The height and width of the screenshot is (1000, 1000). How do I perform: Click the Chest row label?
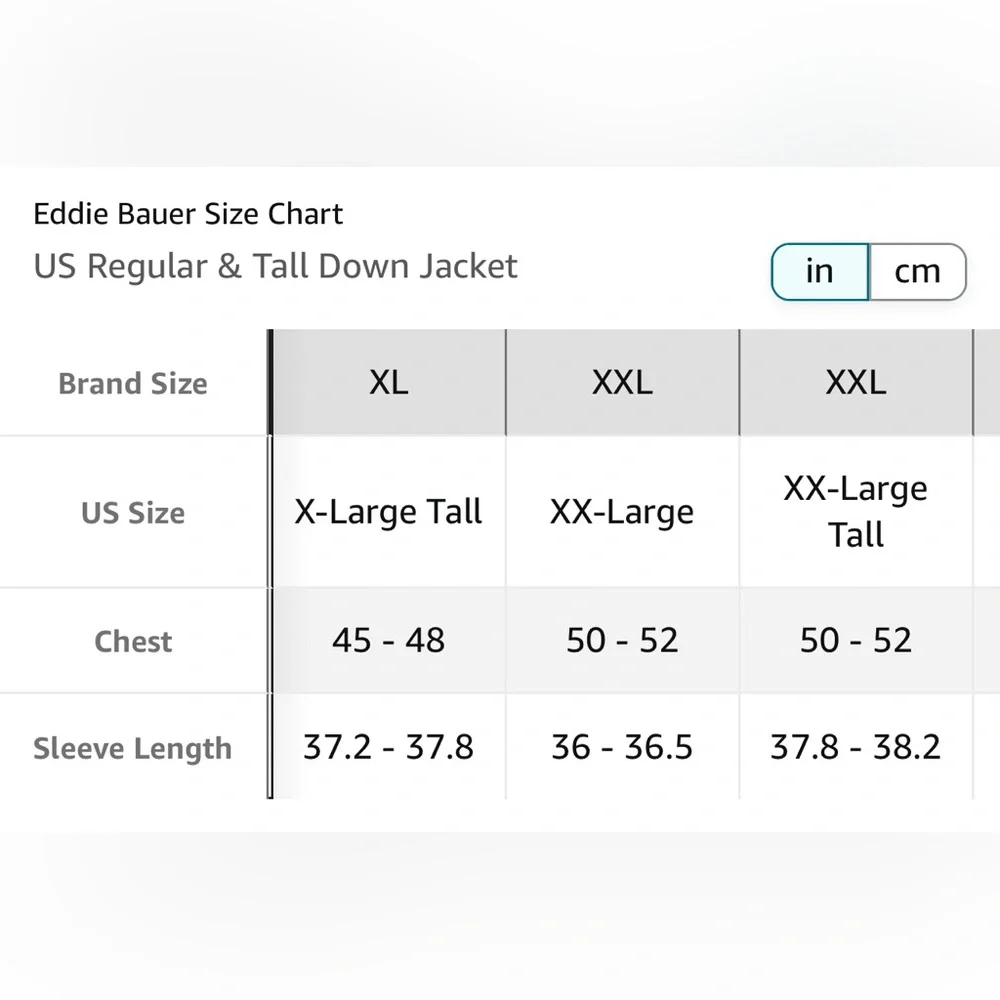(x=133, y=641)
